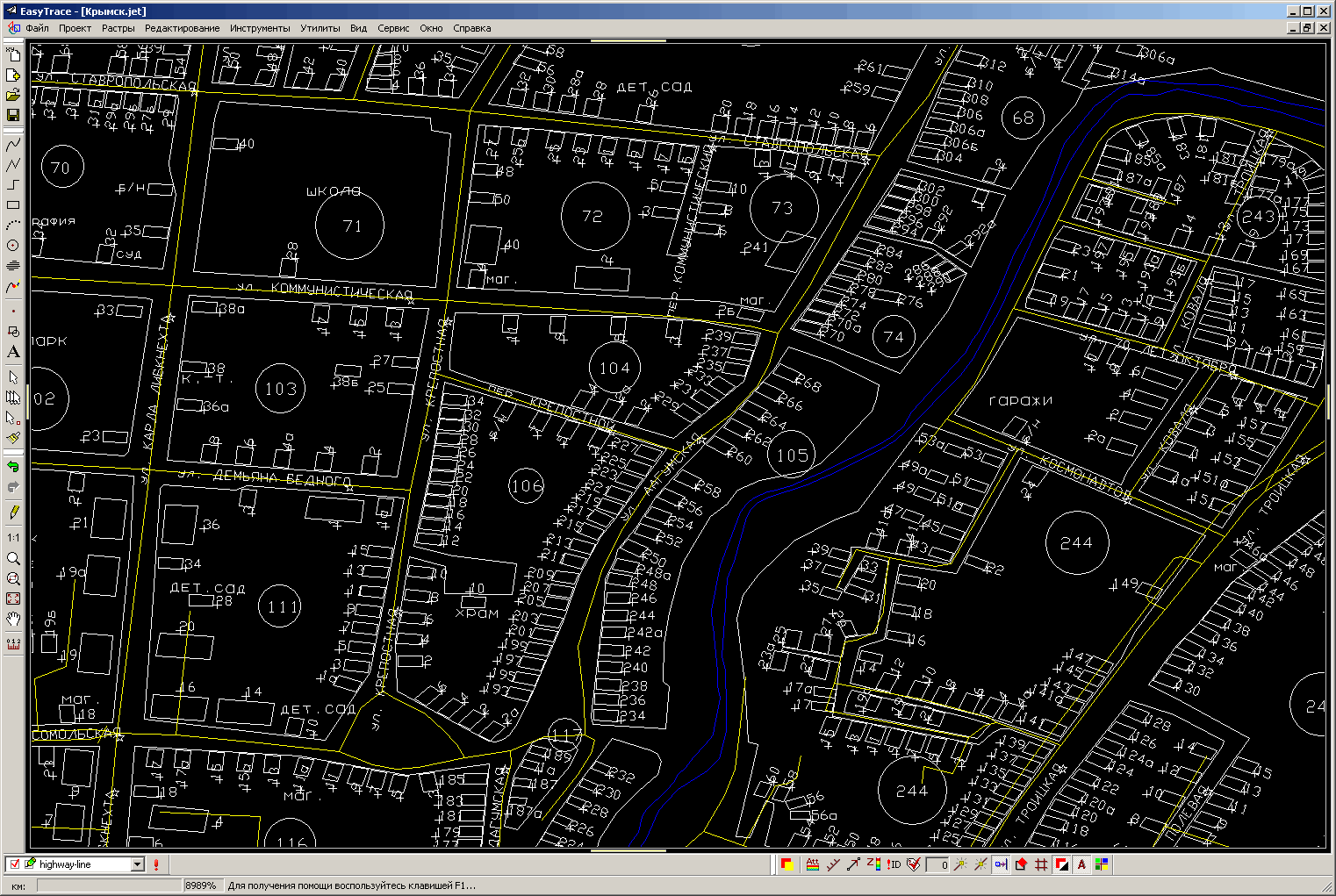Activate the pan hand tool
Image resolution: width=1336 pixels, height=896 pixels.
[13, 620]
